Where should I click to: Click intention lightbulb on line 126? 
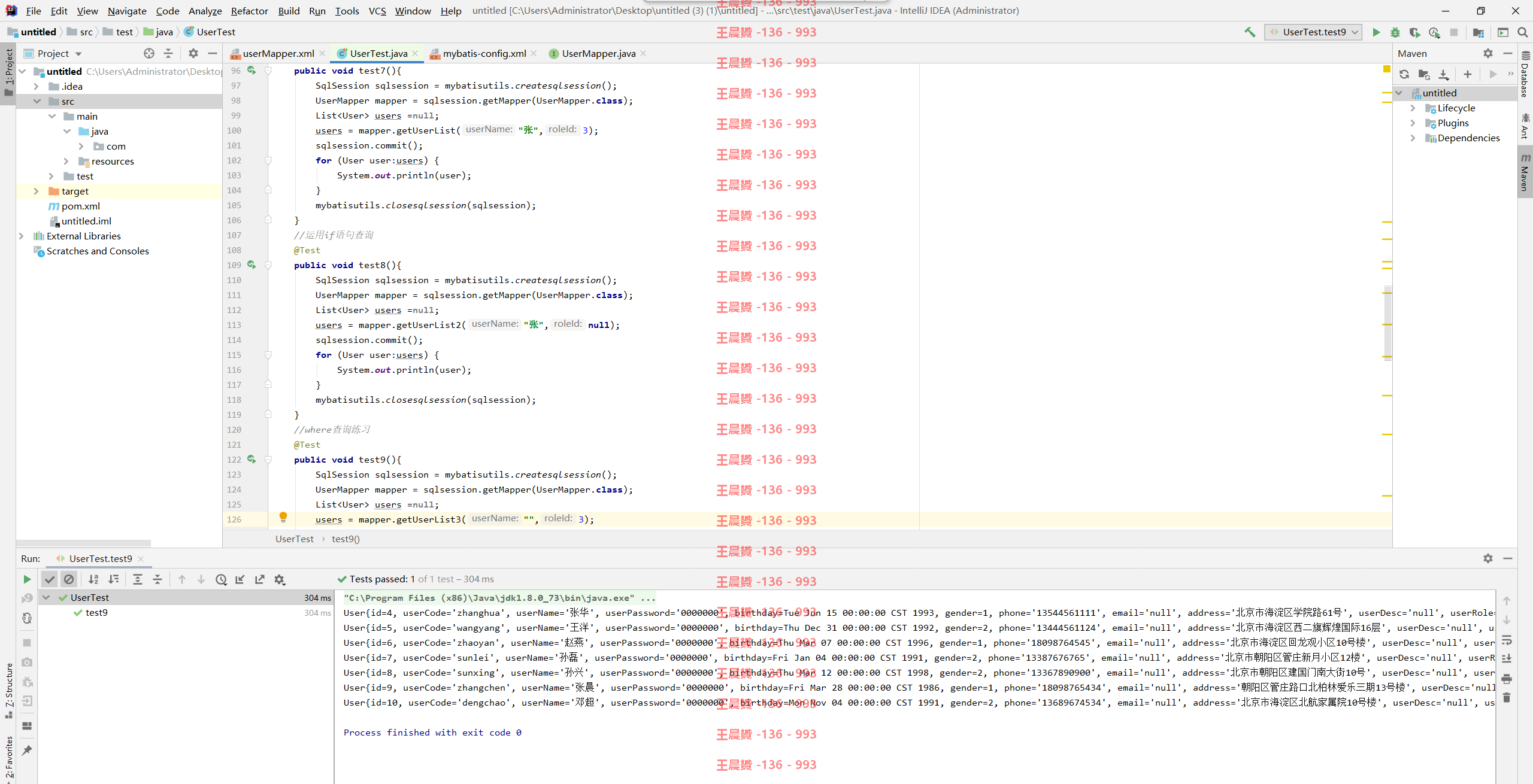click(x=283, y=516)
